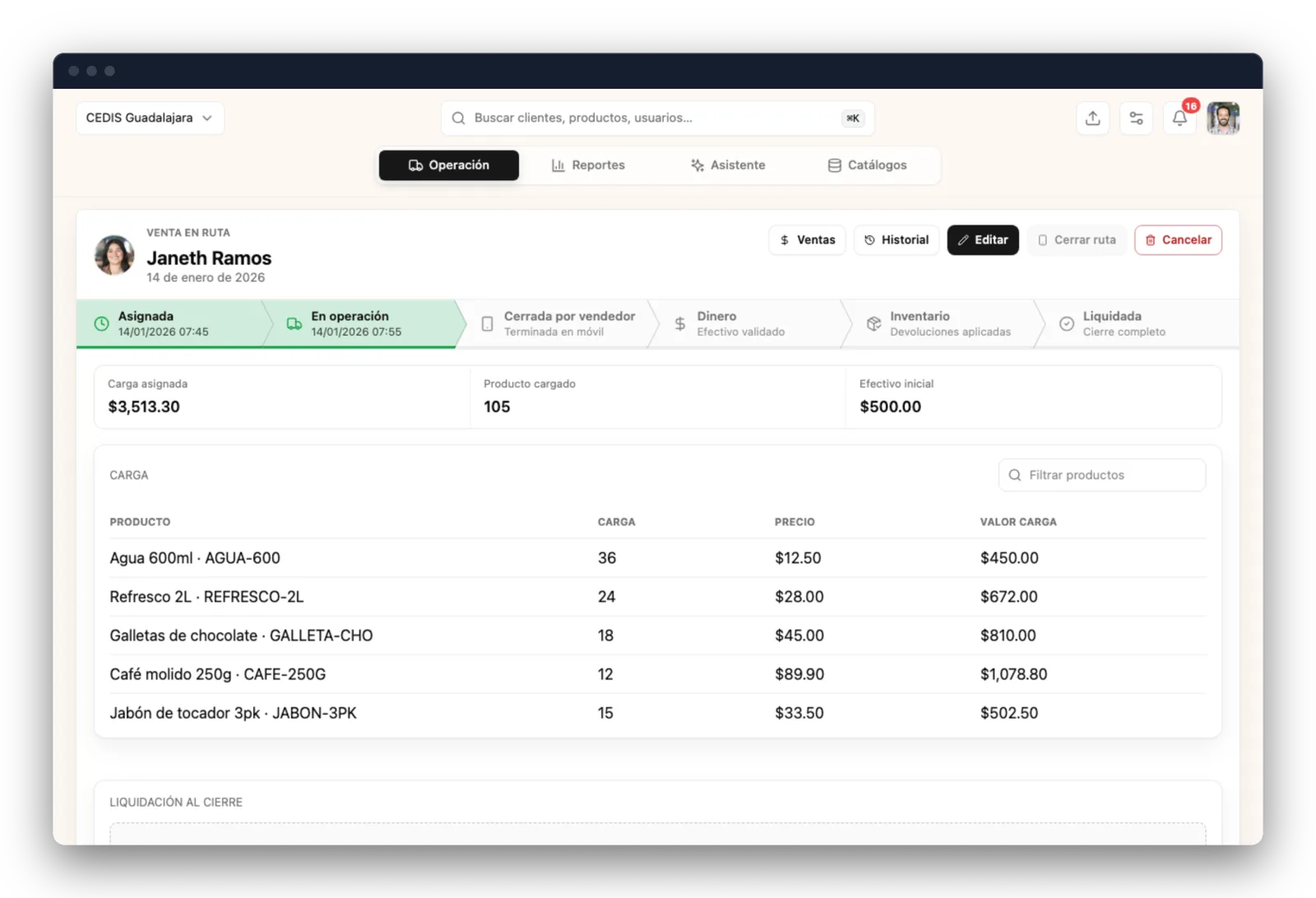
Task: Click the upload/export icon in header
Action: 1092,118
